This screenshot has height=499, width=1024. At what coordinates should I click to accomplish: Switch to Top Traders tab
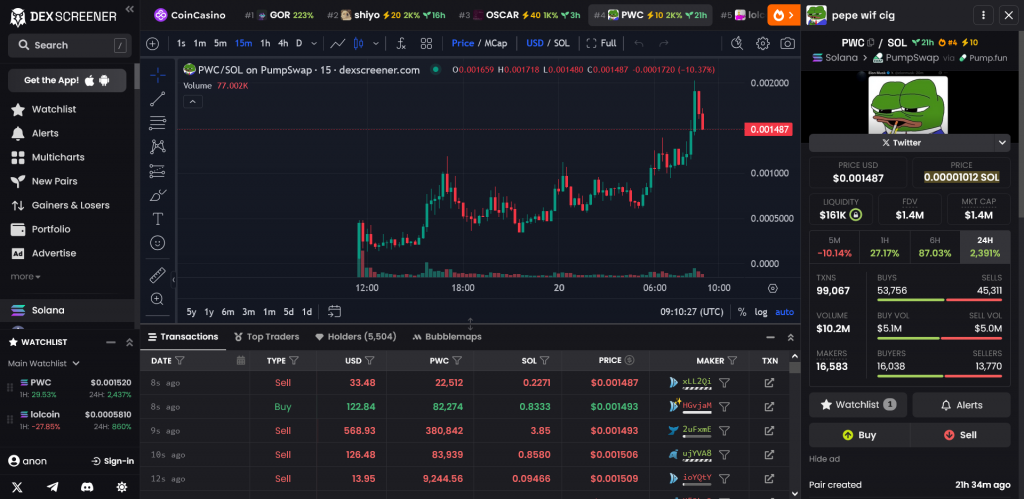266,337
